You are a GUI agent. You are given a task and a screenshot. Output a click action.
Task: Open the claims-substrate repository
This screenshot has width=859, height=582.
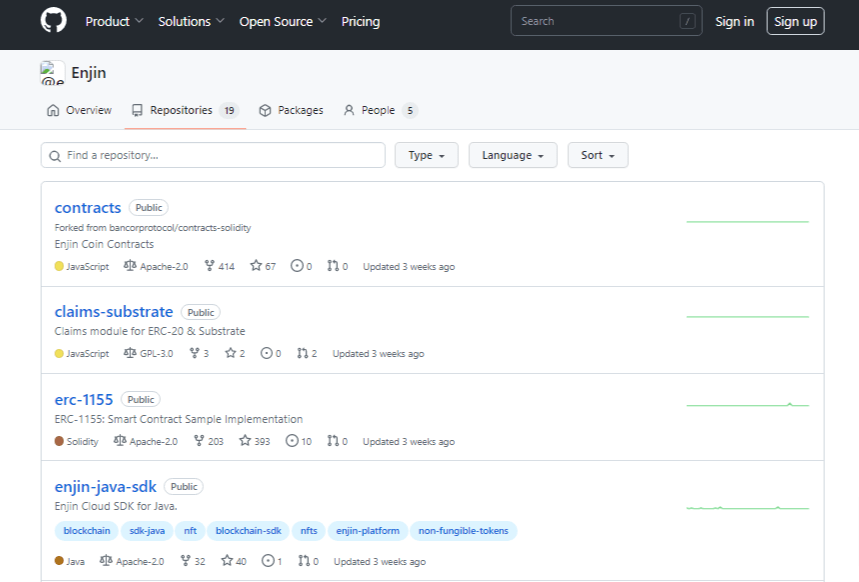point(114,312)
